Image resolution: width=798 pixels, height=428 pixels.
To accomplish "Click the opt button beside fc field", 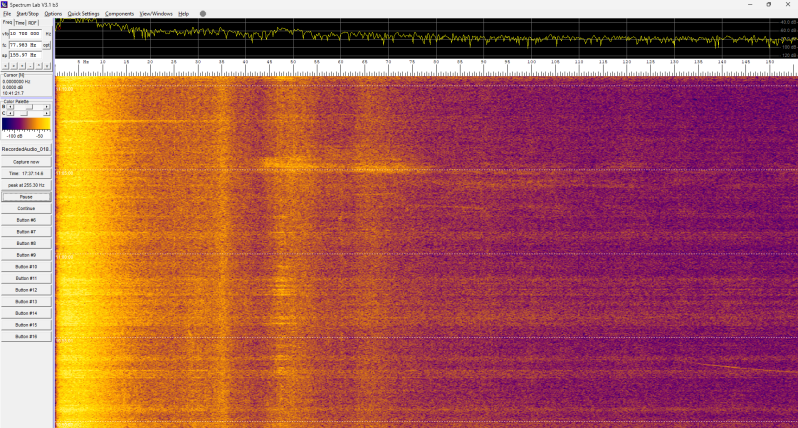I will tap(46, 45).
